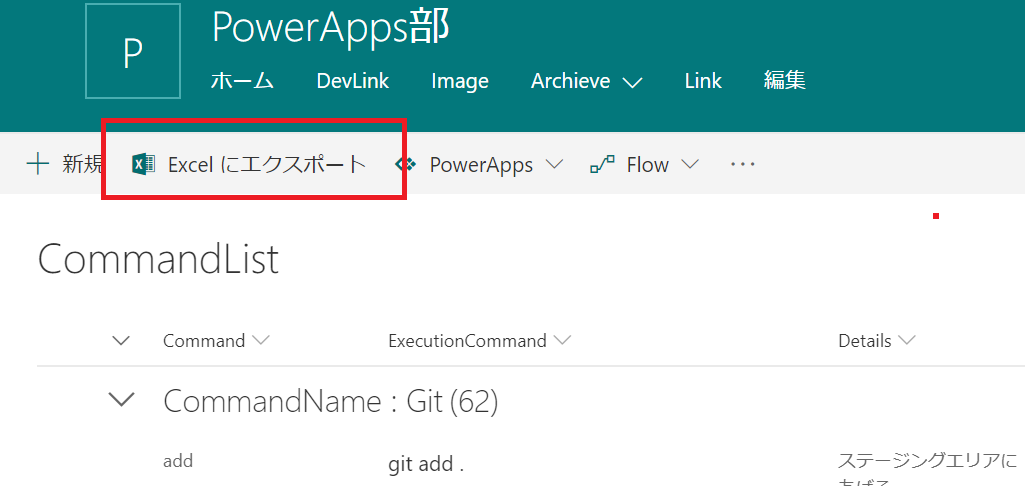The image size is (1025, 486).
Task: Click the plus icon for new item
Action: coord(38,164)
